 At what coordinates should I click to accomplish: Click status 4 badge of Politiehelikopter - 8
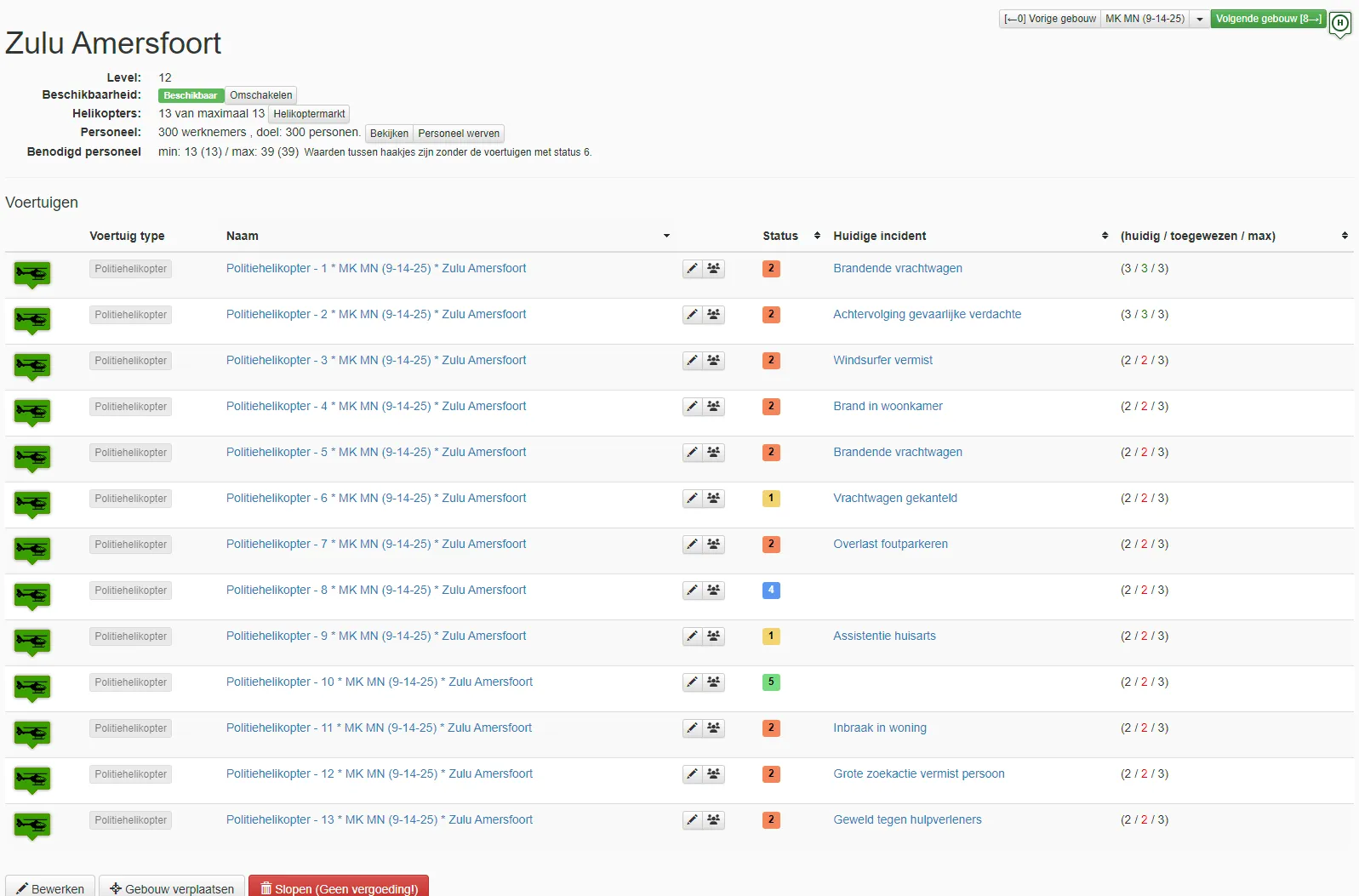click(x=771, y=591)
